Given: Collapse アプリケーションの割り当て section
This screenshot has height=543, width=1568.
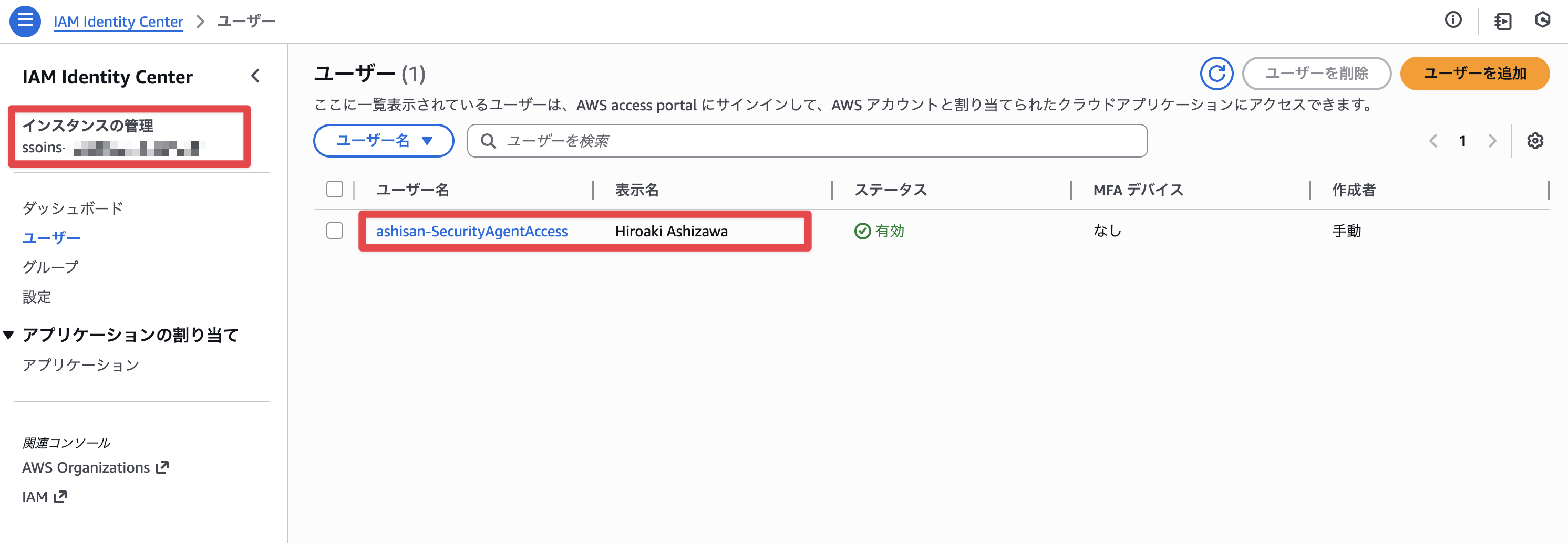Looking at the screenshot, I should click(9, 335).
